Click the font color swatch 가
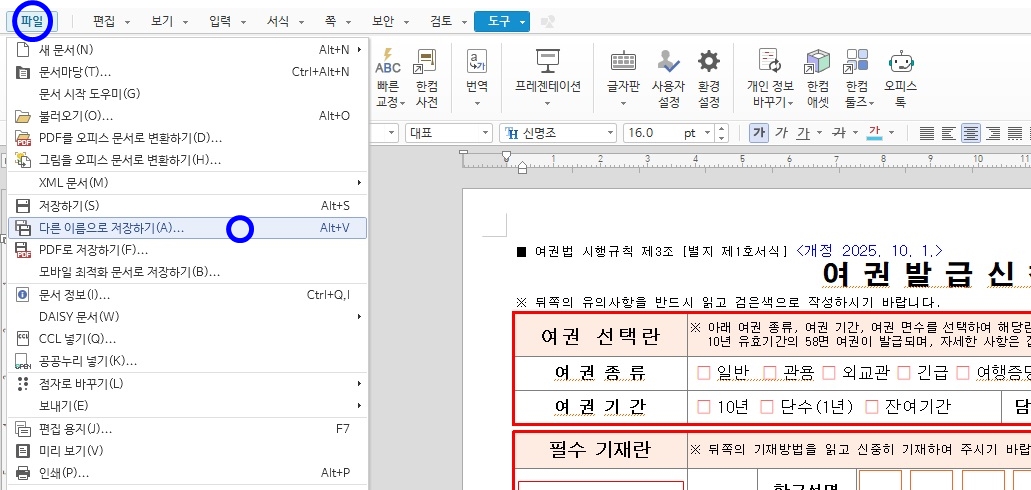Viewport: 1031px width, 490px height. click(x=875, y=133)
